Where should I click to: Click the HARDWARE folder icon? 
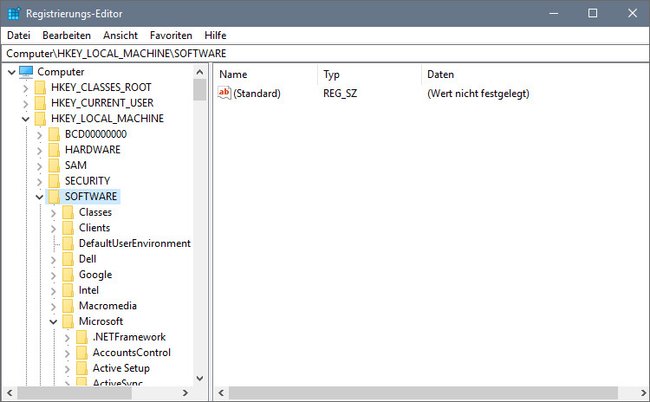click(x=54, y=150)
